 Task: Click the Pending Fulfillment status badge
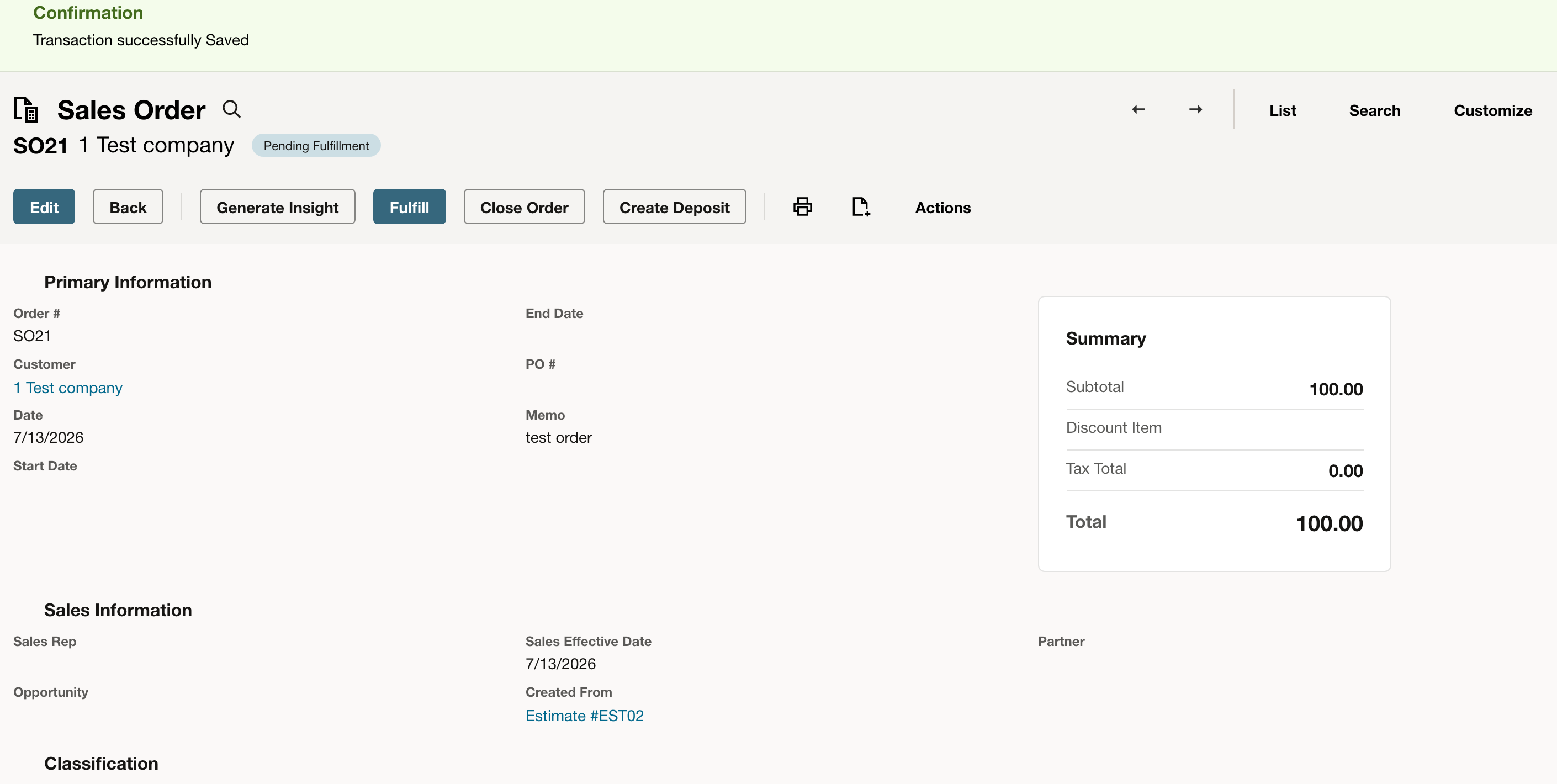pos(315,146)
